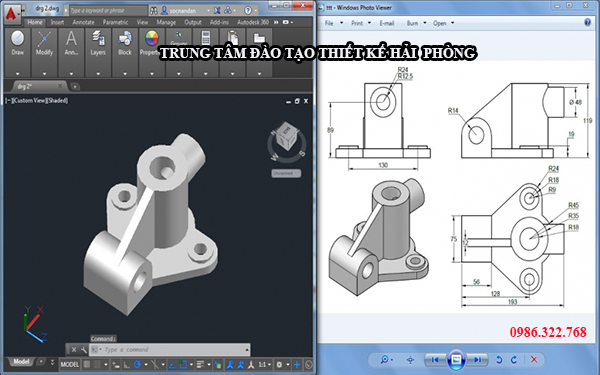600x375 pixels.
Task: Toggle ortho mode in the status bar
Action: click(127, 365)
